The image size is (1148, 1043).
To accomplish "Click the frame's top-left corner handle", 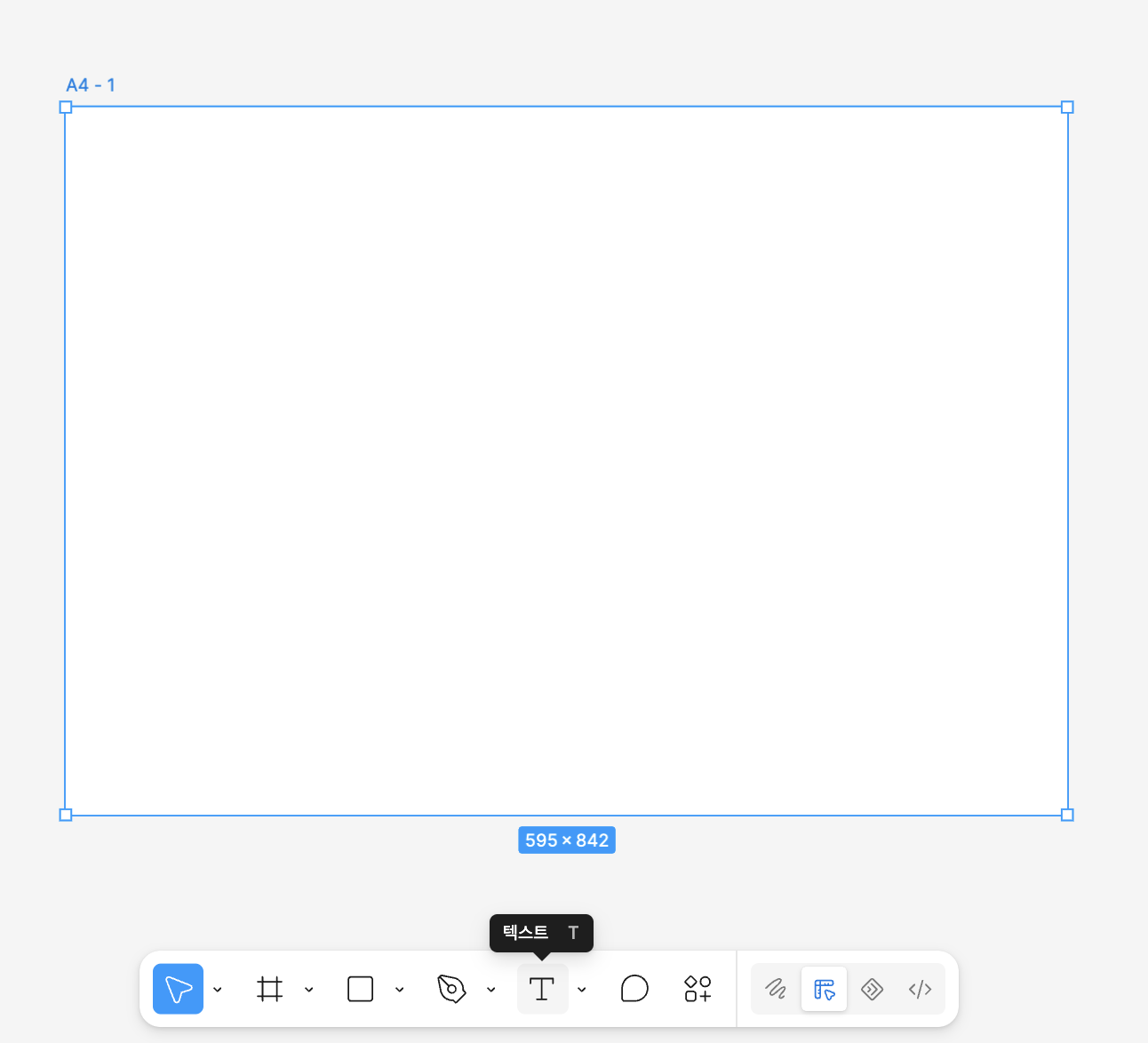I will (x=65, y=107).
